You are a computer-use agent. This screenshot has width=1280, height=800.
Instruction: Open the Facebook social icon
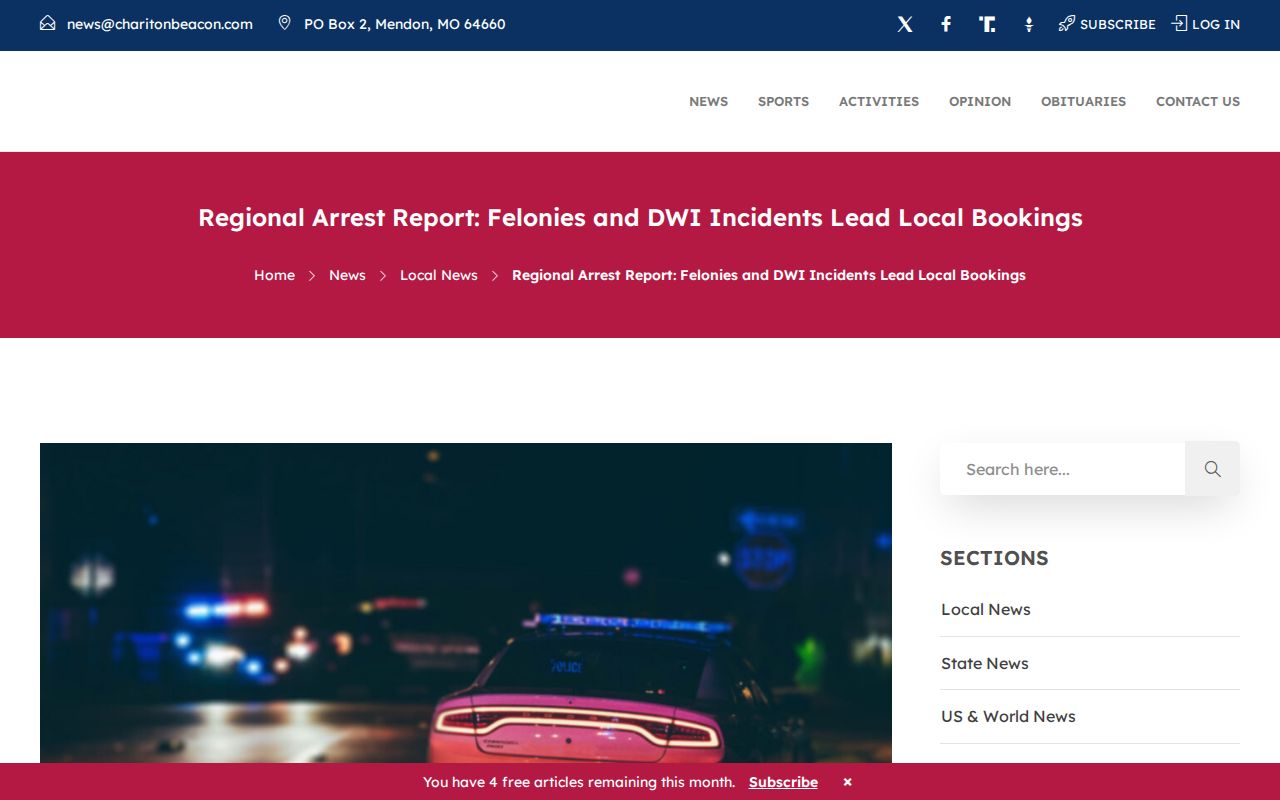click(x=946, y=24)
